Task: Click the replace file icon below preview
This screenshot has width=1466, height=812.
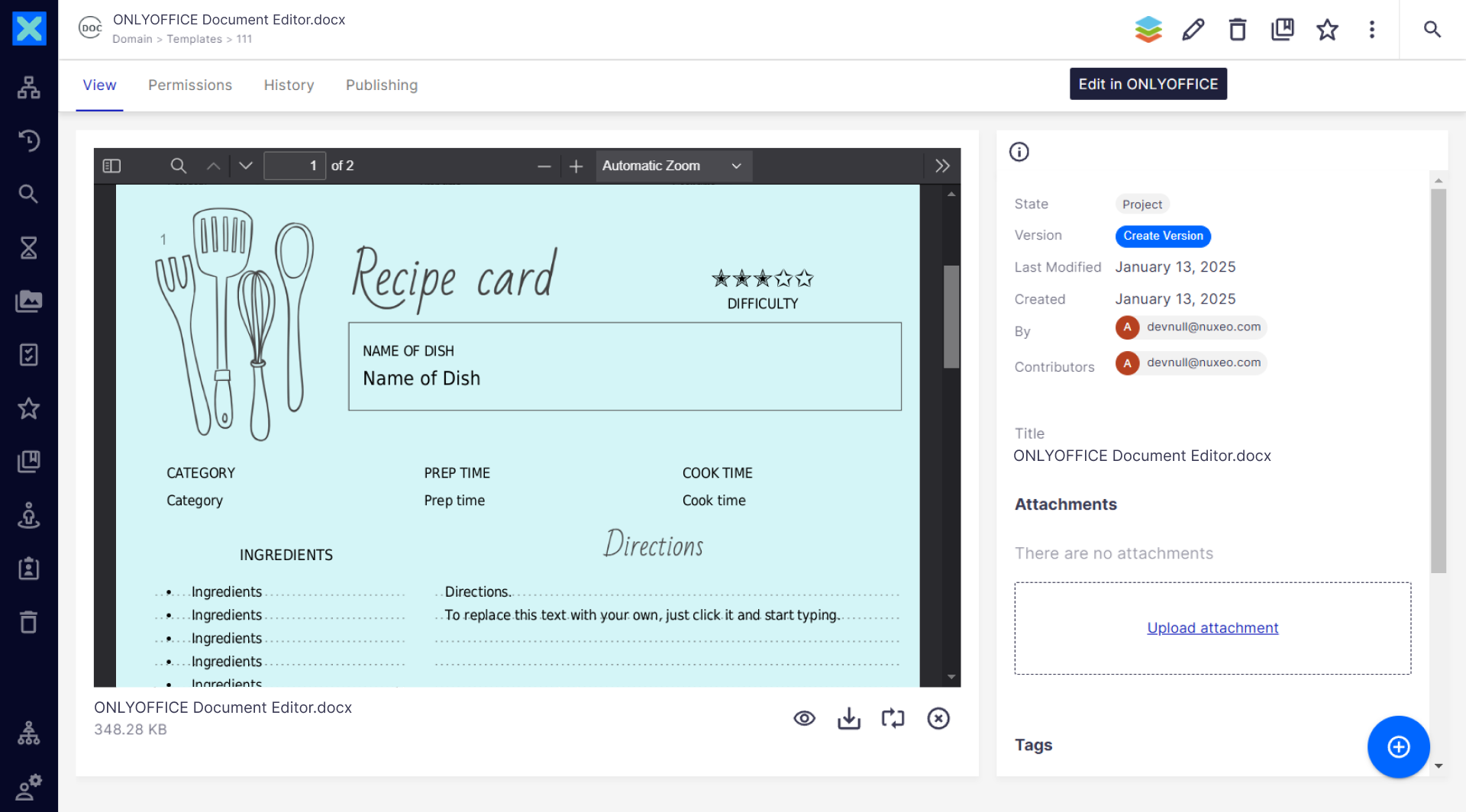Action: (893, 718)
